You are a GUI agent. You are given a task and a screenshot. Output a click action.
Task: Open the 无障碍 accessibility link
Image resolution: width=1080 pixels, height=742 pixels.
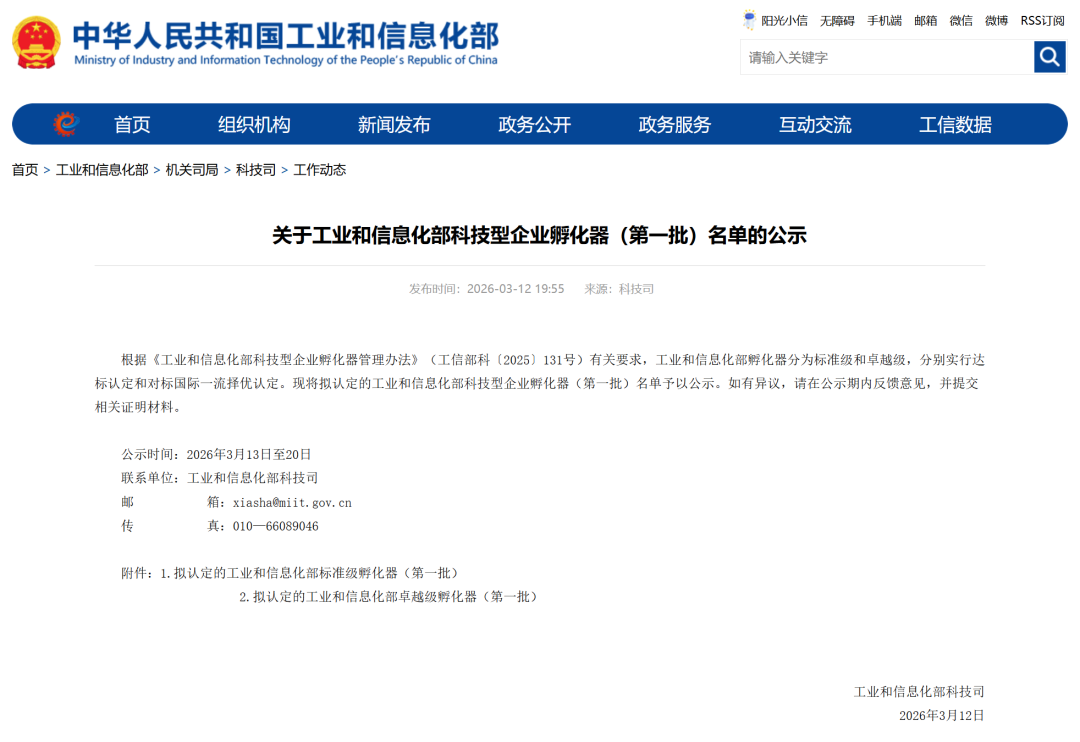[x=837, y=20]
